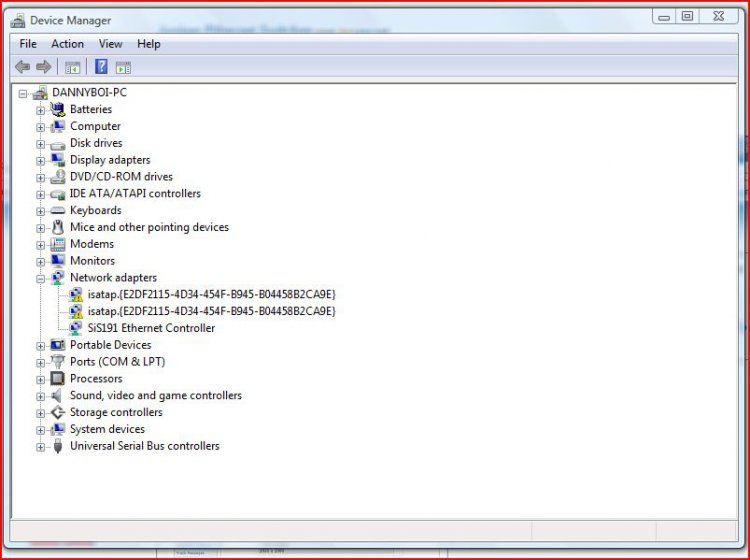Image resolution: width=750 pixels, height=560 pixels.
Task: Select the Display adapters label
Action: [x=110, y=160]
